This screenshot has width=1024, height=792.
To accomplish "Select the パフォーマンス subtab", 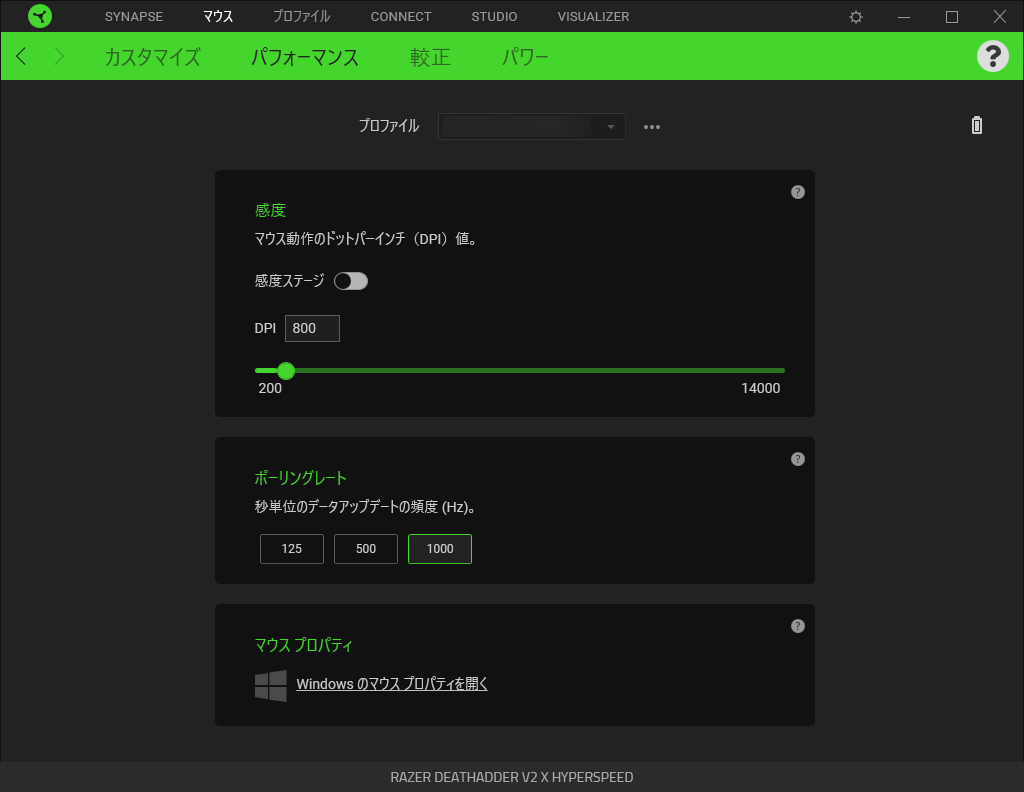I will 305,57.
